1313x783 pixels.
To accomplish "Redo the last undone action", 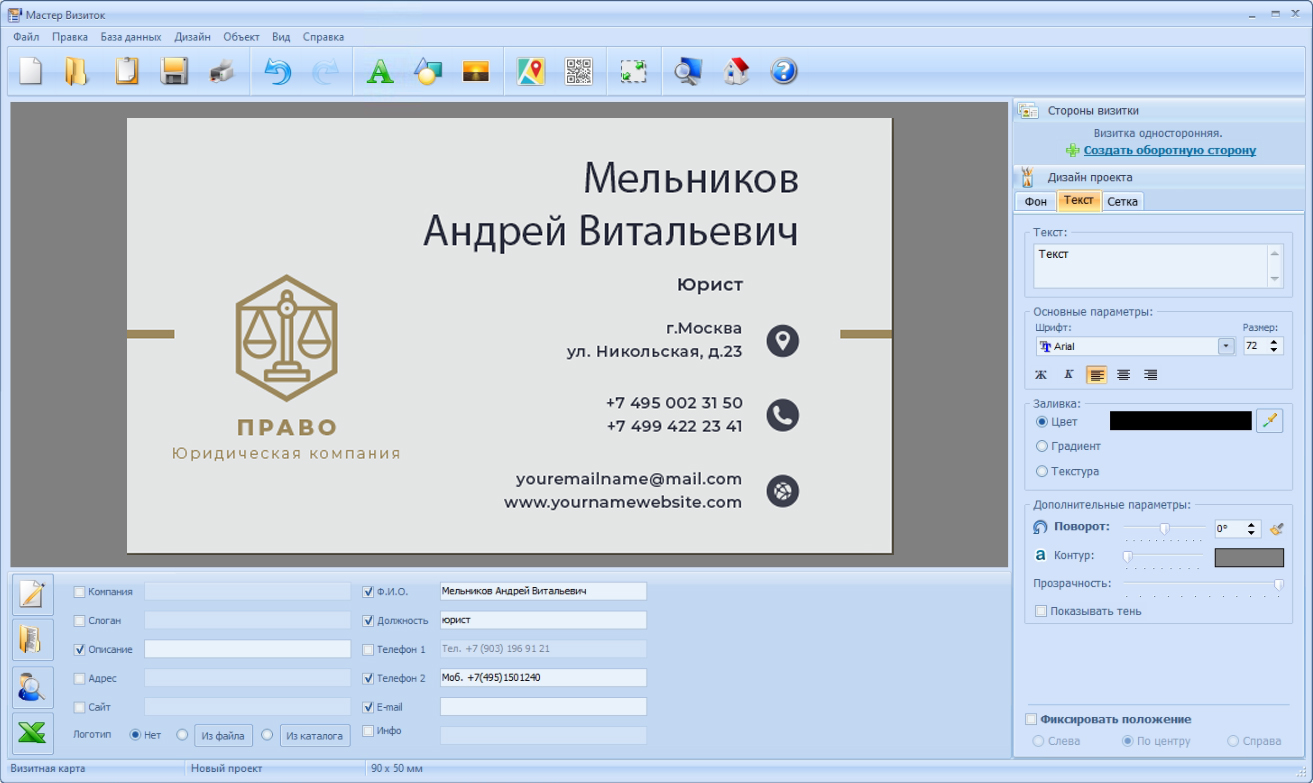I will (x=325, y=71).
